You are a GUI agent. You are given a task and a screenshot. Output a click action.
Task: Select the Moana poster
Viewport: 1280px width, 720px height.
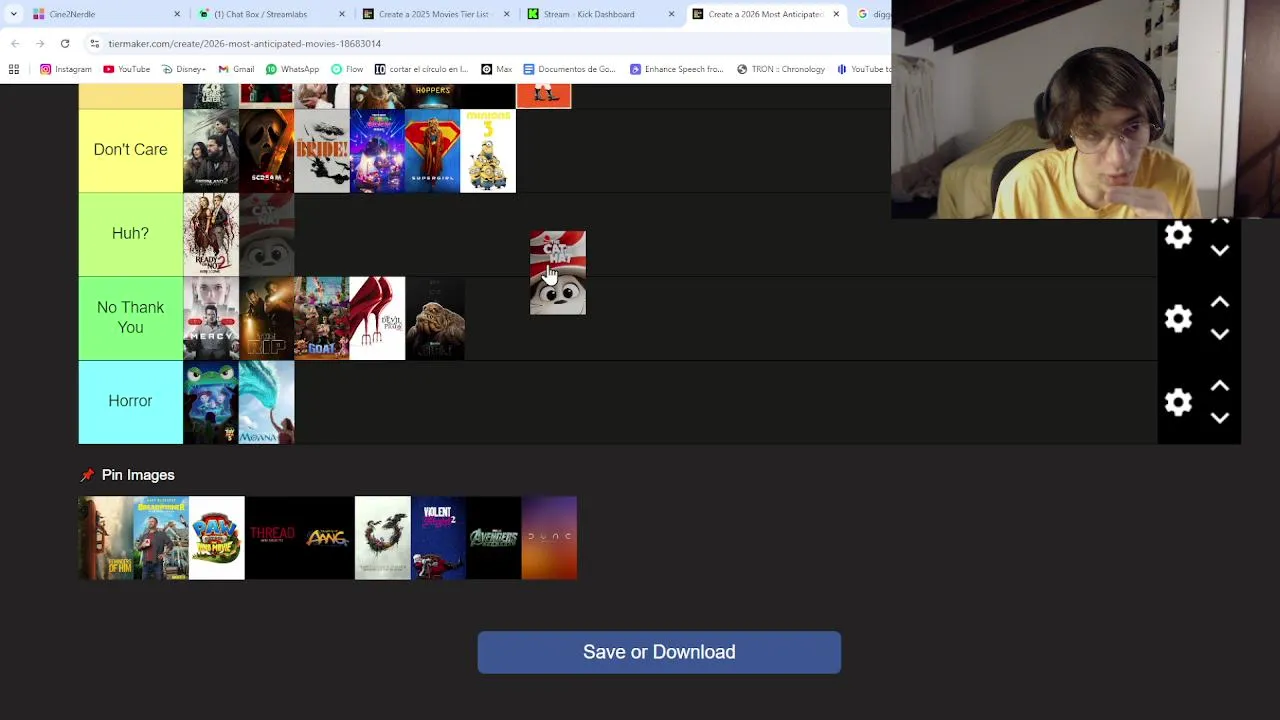(x=266, y=402)
